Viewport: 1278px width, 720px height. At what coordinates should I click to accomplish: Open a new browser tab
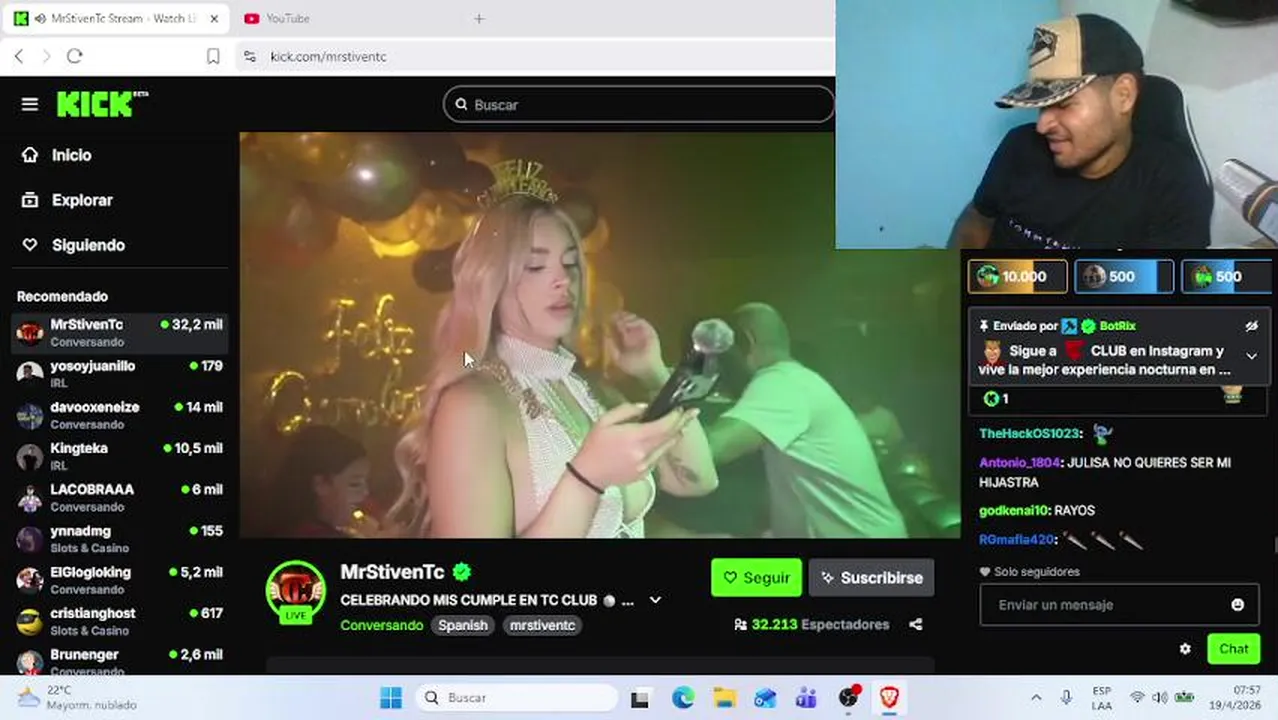479,18
